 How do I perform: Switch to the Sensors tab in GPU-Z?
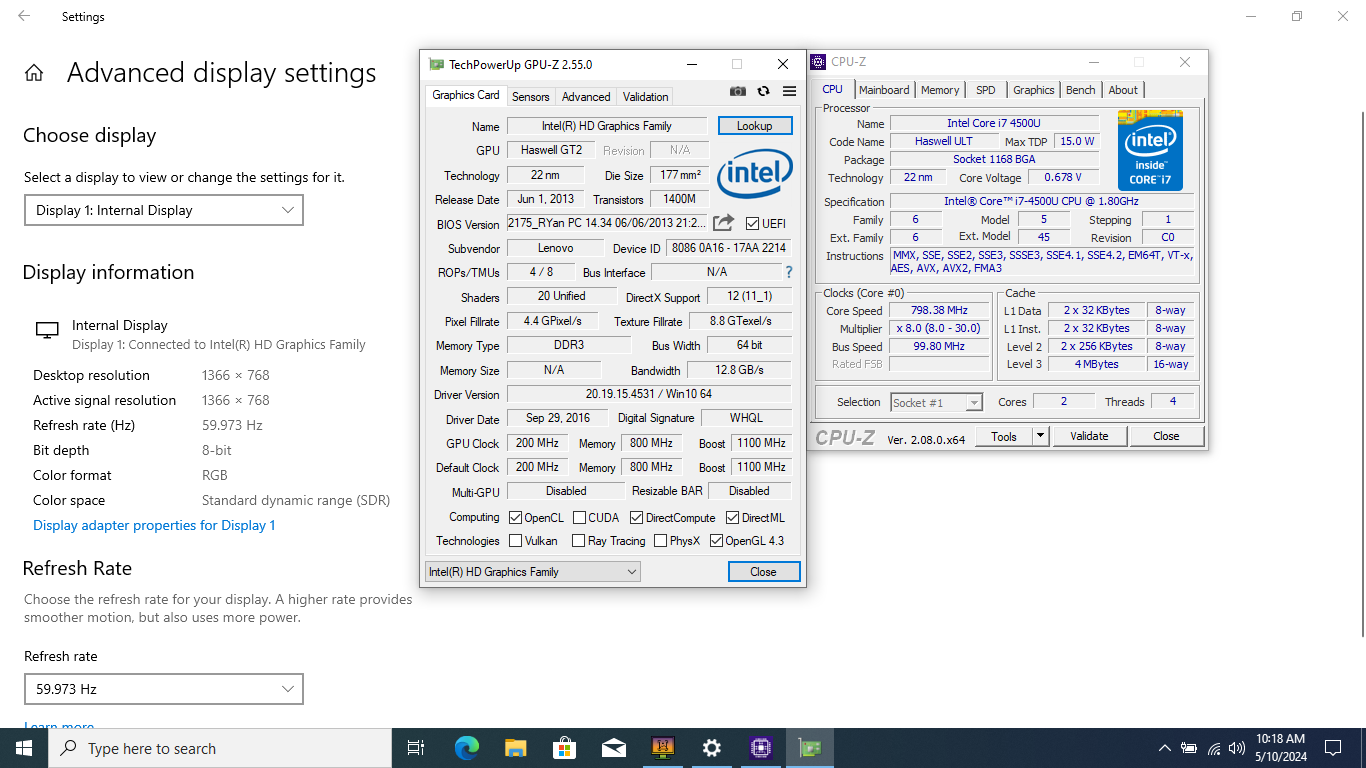530,96
